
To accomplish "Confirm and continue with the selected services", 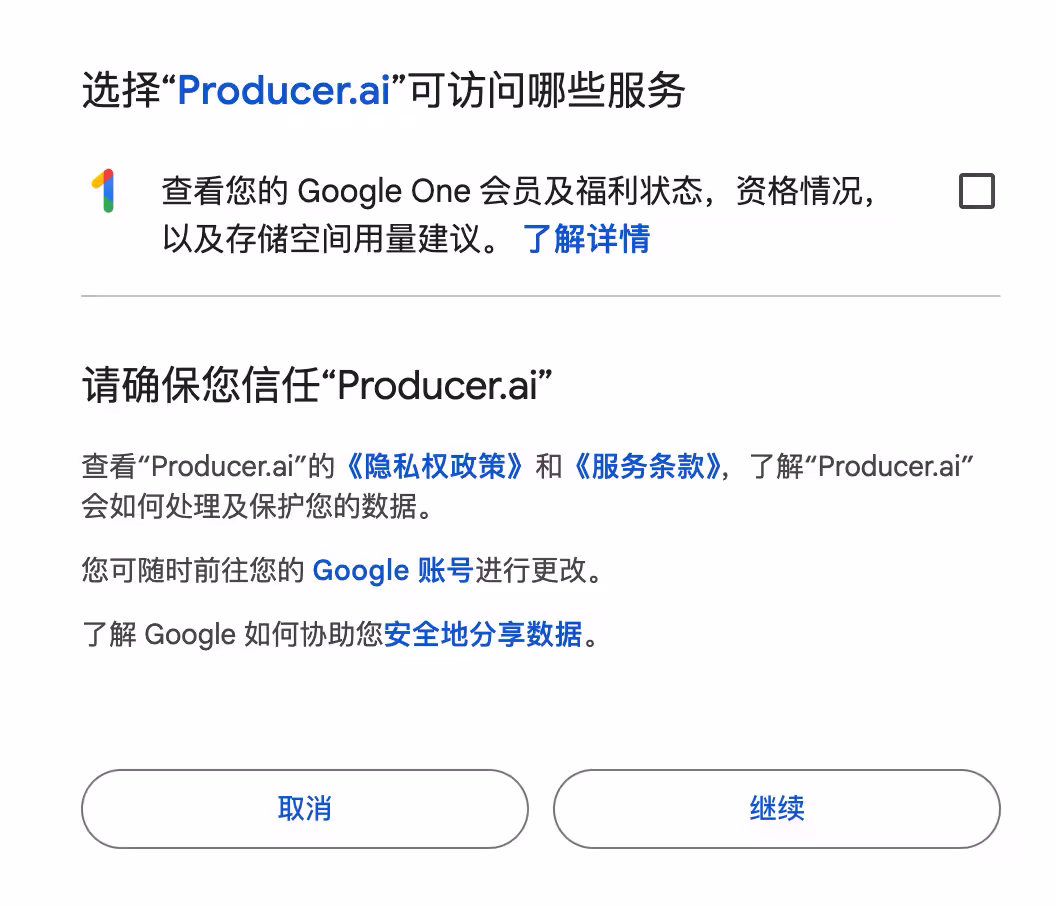I will tap(776, 809).
